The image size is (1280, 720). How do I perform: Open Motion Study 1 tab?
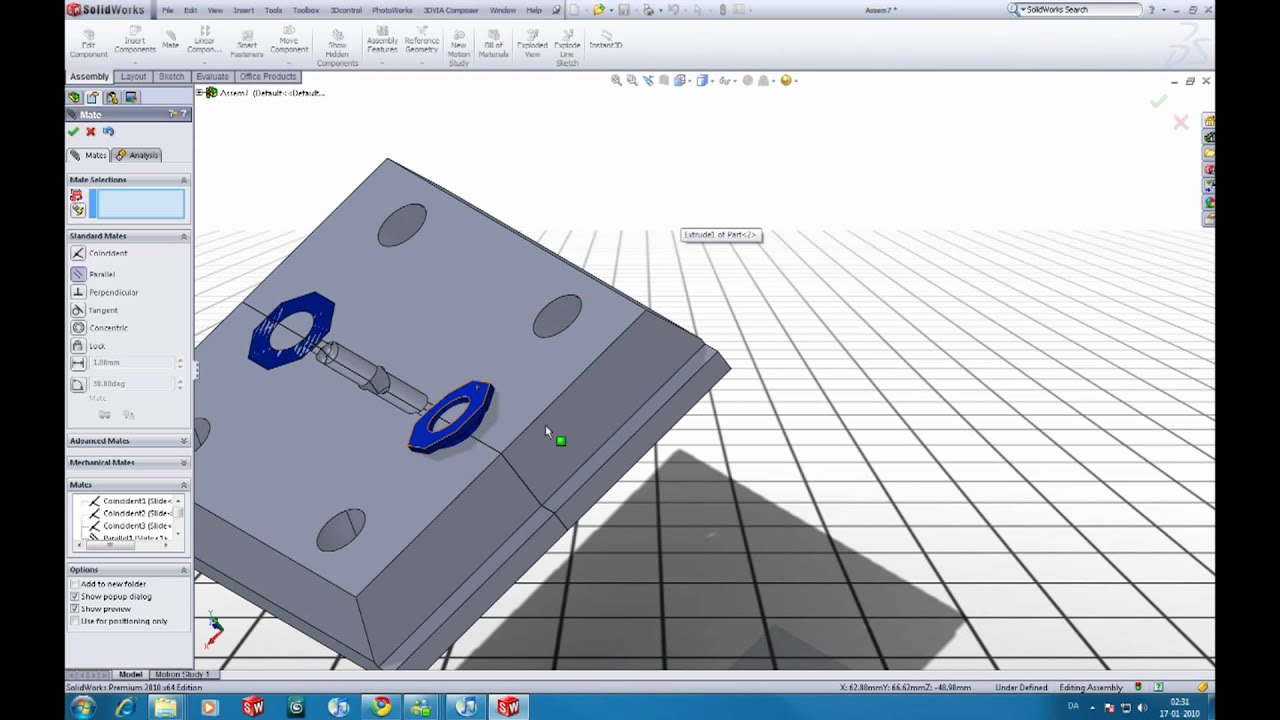182,675
